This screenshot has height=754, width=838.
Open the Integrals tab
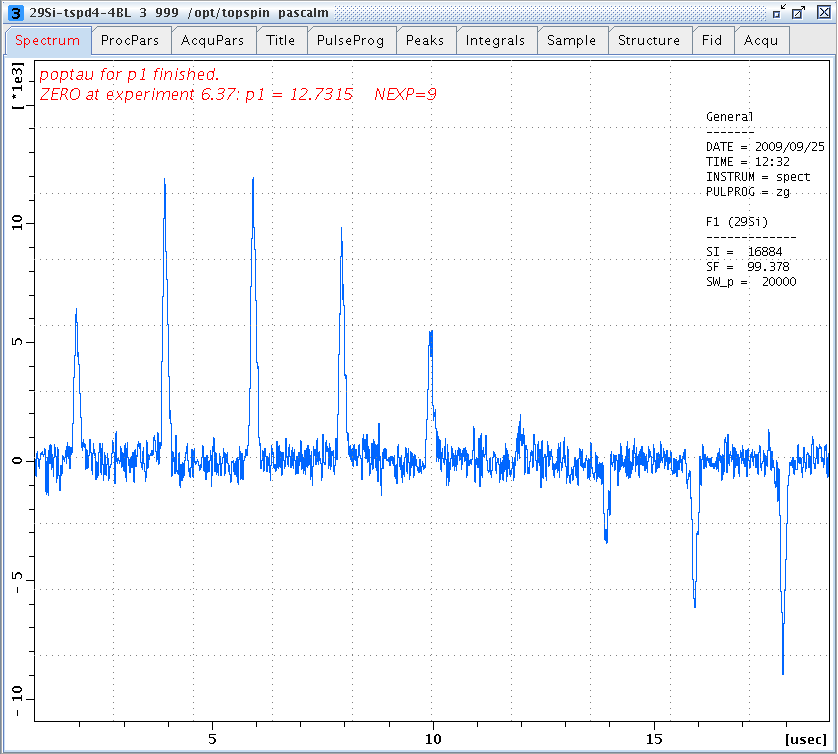pos(496,41)
